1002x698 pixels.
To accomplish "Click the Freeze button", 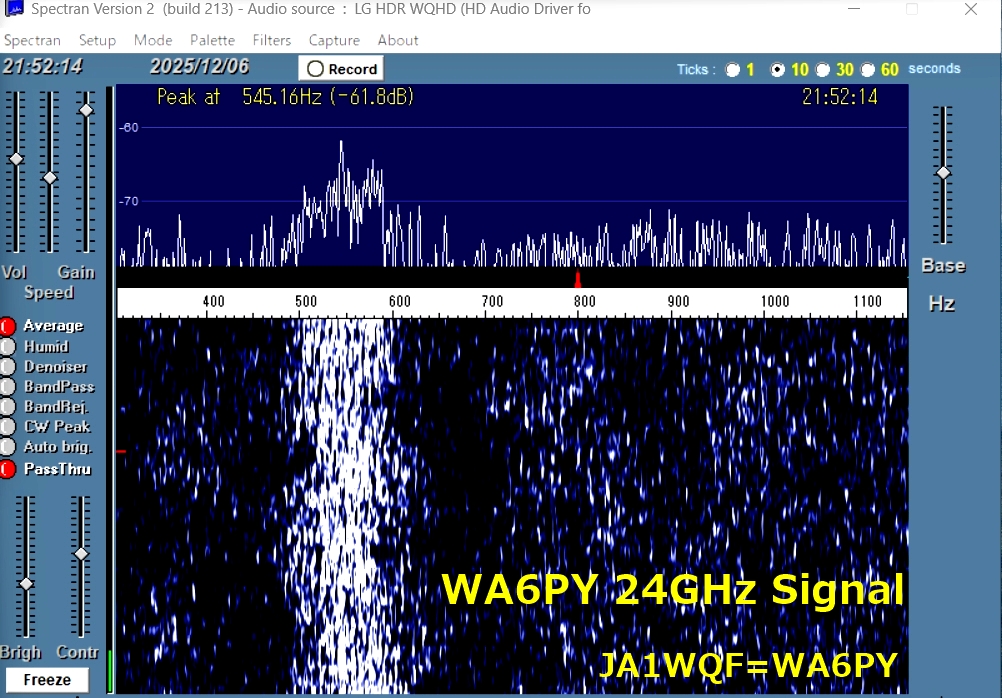I will [46, 679].
